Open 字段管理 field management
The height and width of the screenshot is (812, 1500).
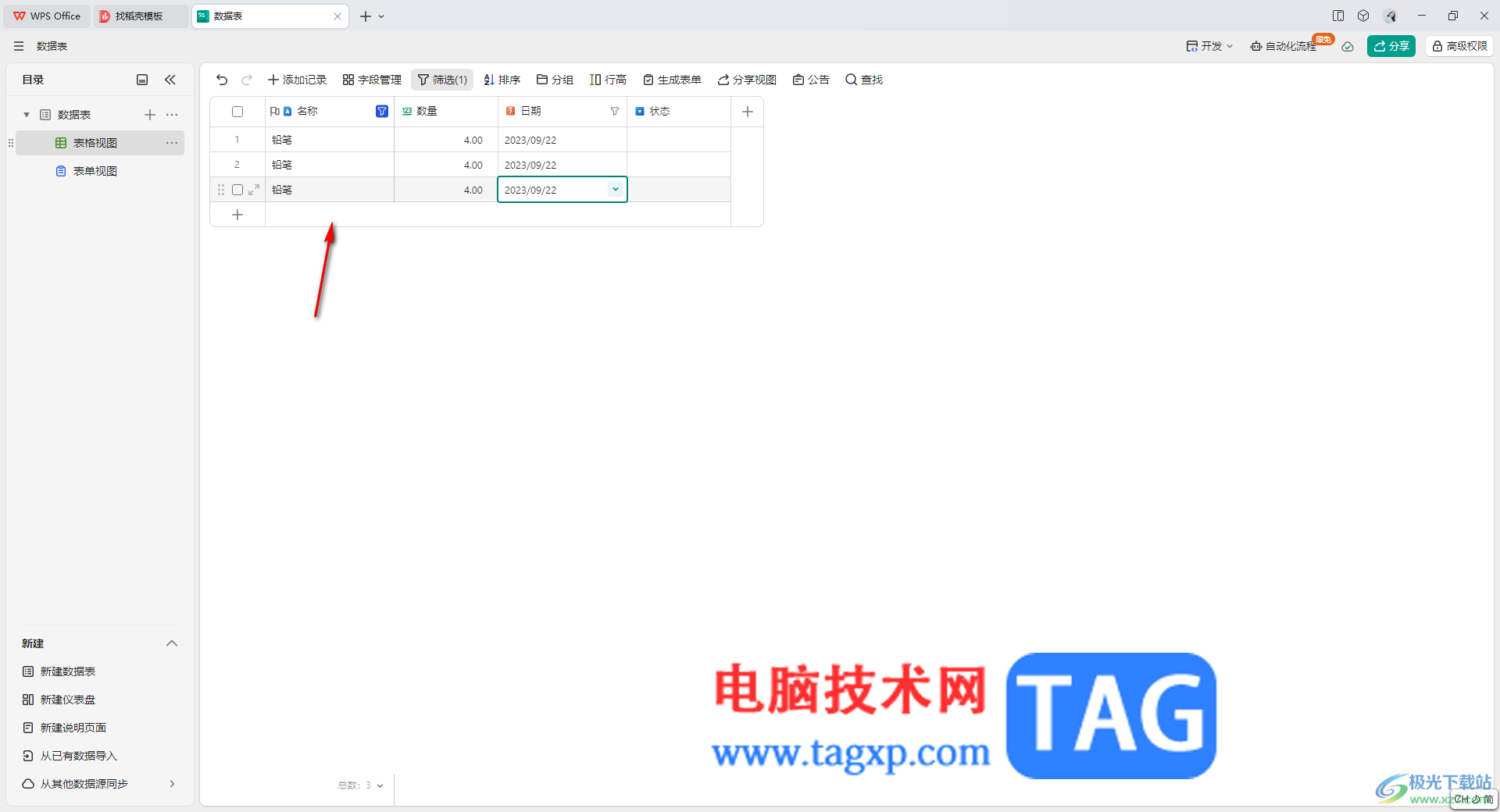coord(372,80)
